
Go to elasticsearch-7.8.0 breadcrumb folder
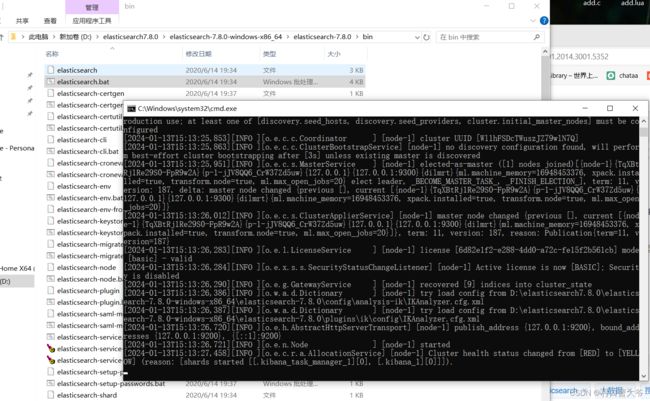point(322,37)
